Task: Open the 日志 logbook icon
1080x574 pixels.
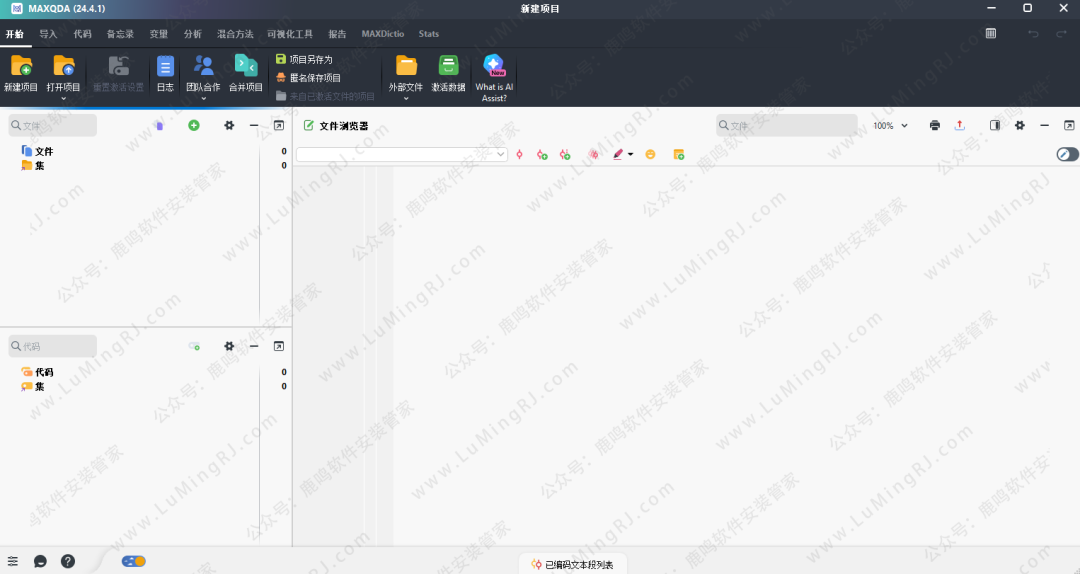Action: point(165,67)
